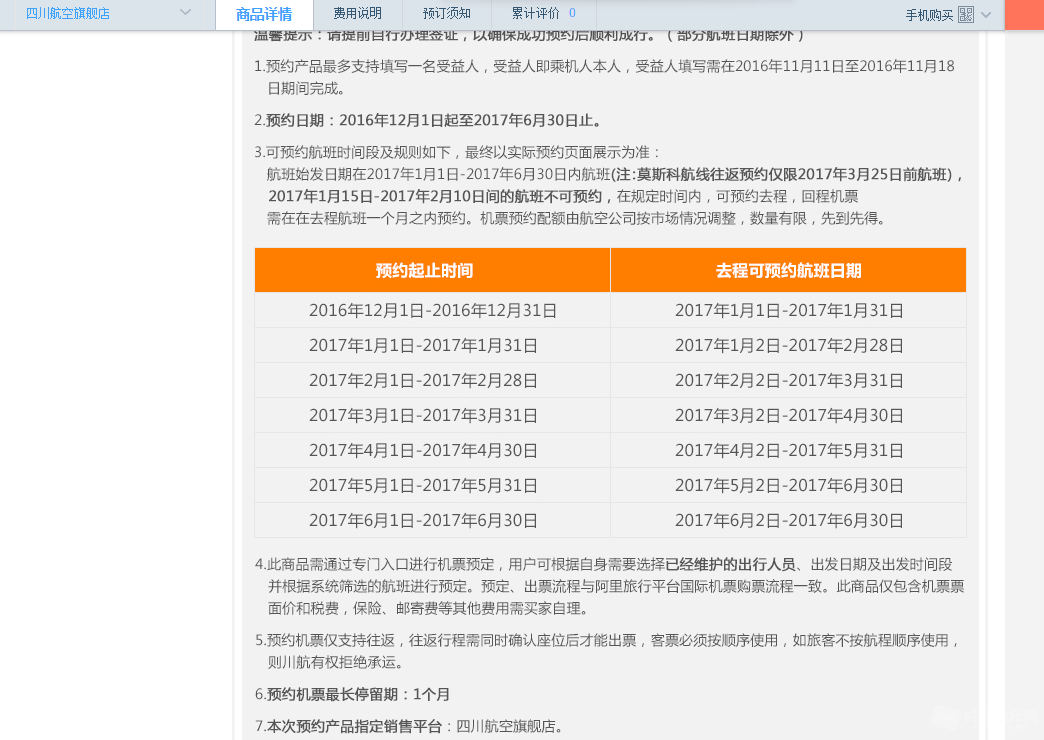Click the bold text 已经维护的出行人员
Screen dimensions: 1044x740
(731, 565)
